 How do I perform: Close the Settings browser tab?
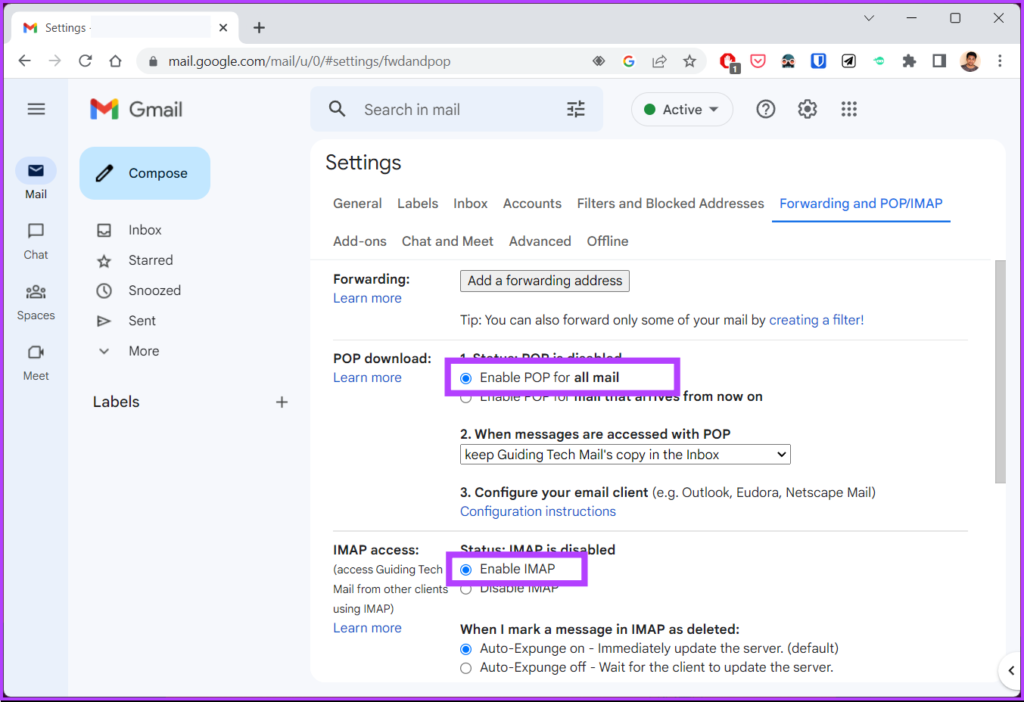(x=223, y=27)
